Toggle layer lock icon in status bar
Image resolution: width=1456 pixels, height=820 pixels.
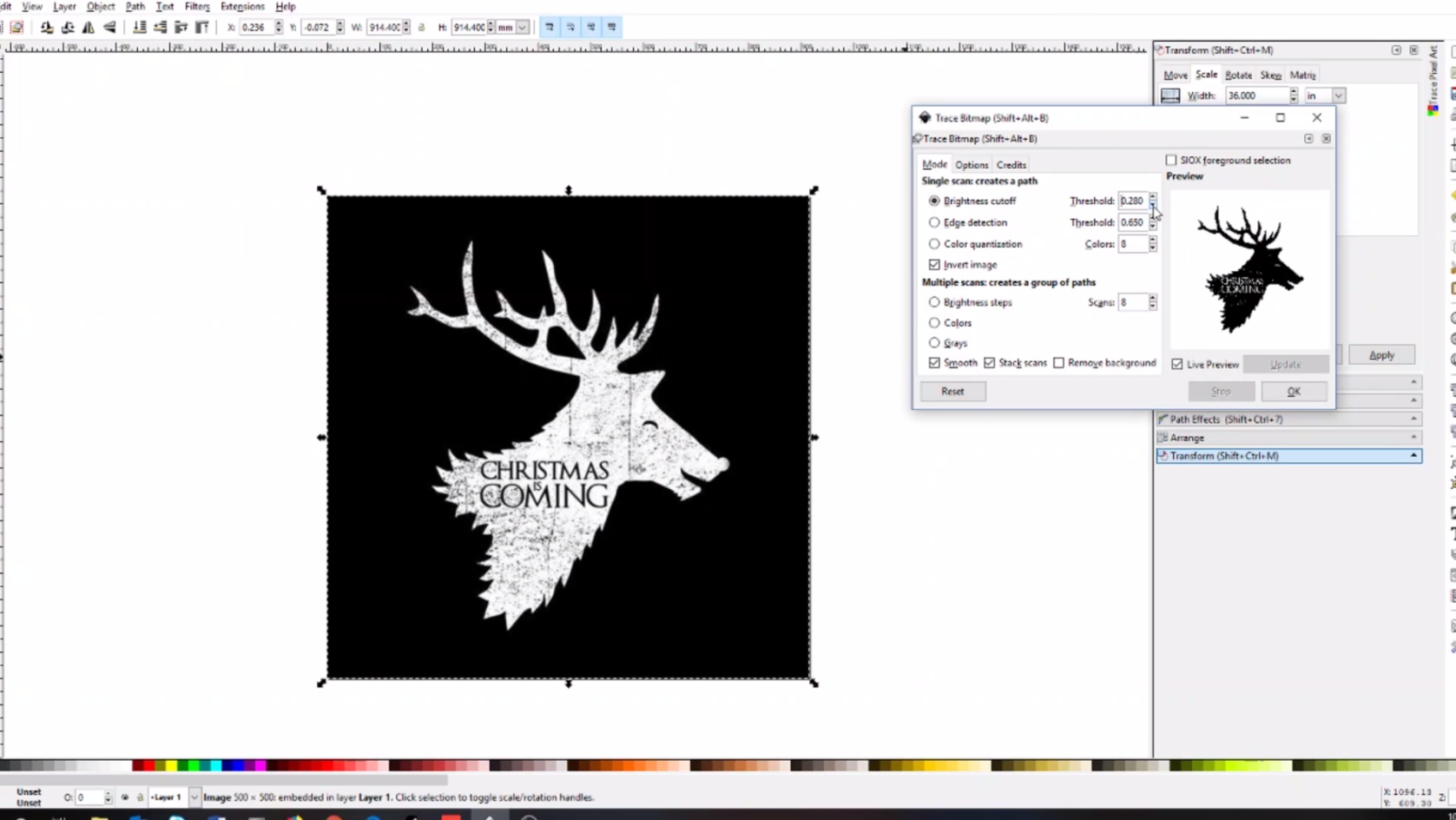click(140, 797)
